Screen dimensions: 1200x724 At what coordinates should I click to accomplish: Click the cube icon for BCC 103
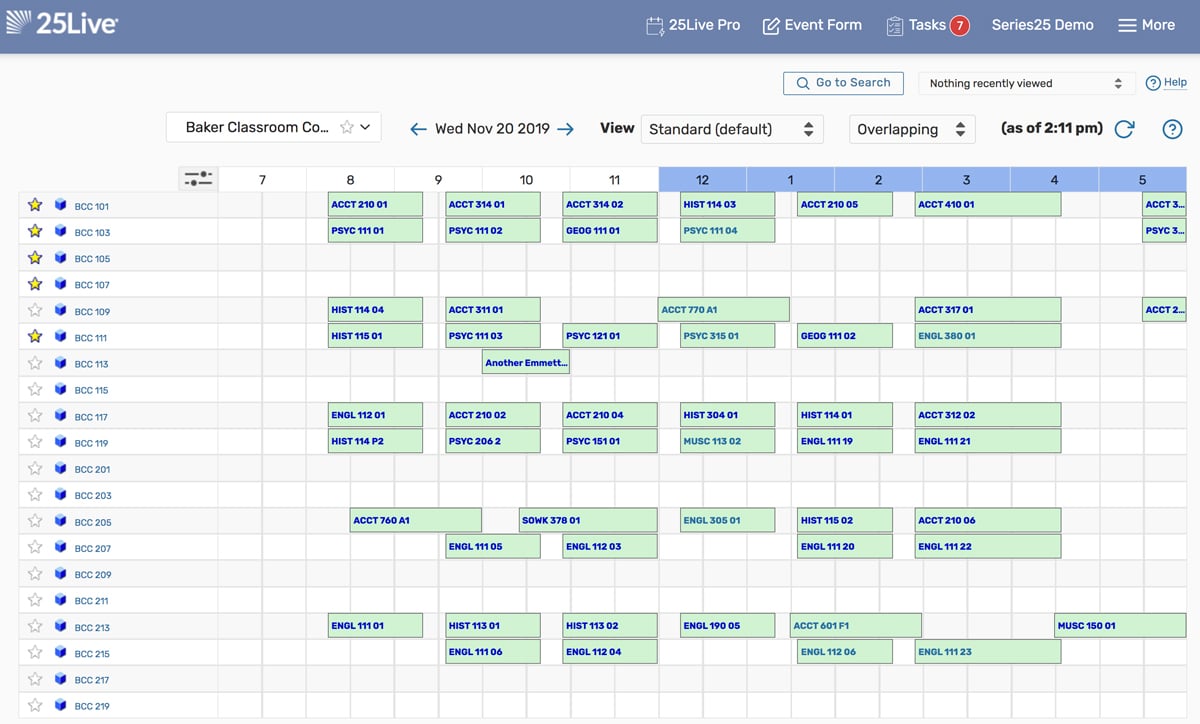(x=60, y=232)
